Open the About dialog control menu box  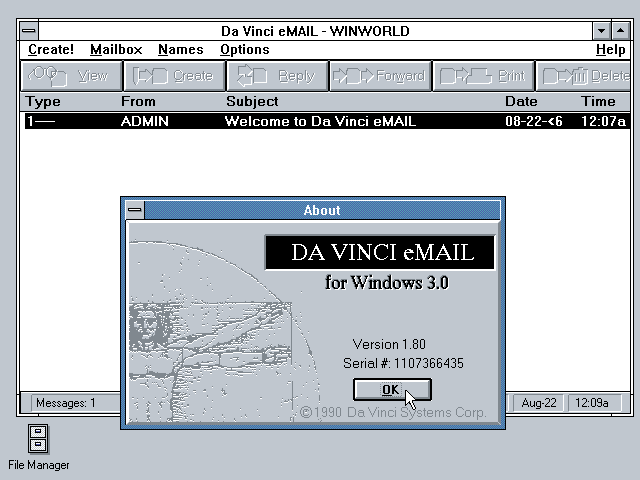135,210
